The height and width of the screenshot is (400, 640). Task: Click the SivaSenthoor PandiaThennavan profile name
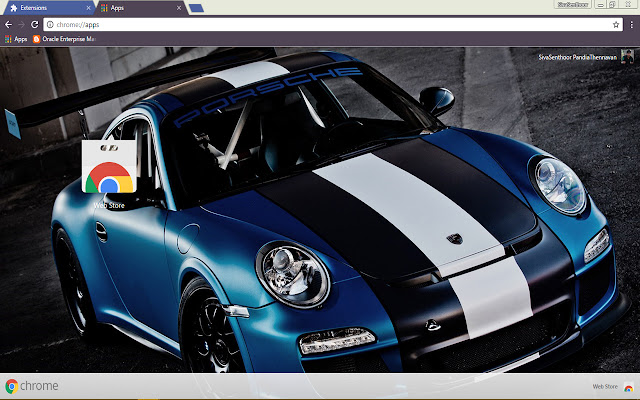click(577, 57)
